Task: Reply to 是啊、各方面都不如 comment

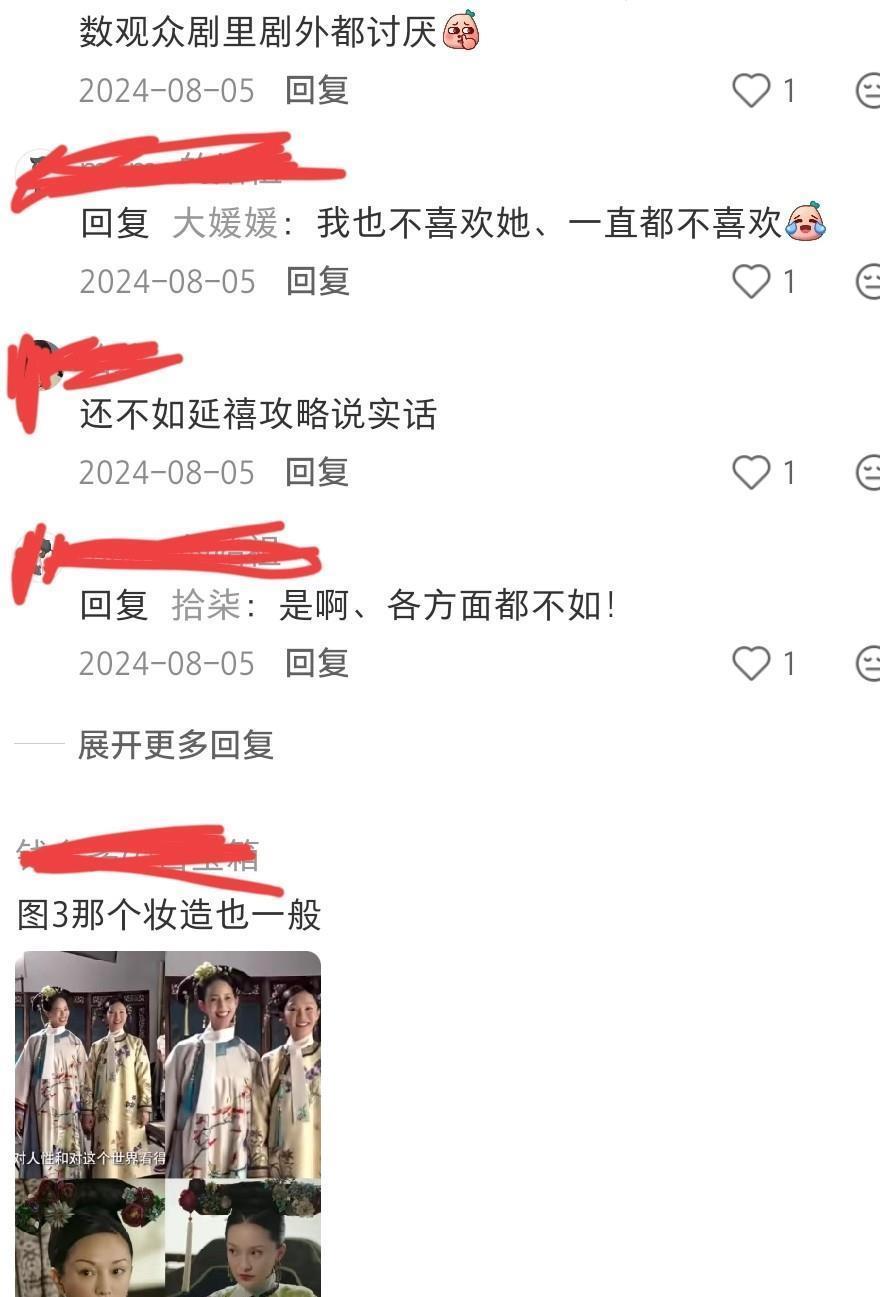Action: click(317, 662)
